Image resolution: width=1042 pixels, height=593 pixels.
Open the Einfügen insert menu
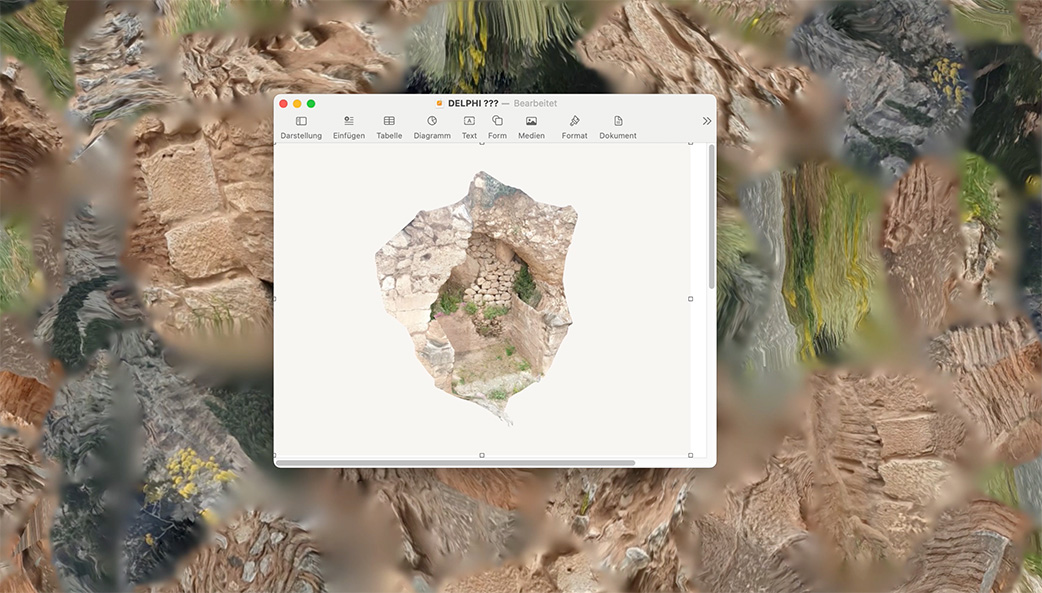(x=349, y=127)
